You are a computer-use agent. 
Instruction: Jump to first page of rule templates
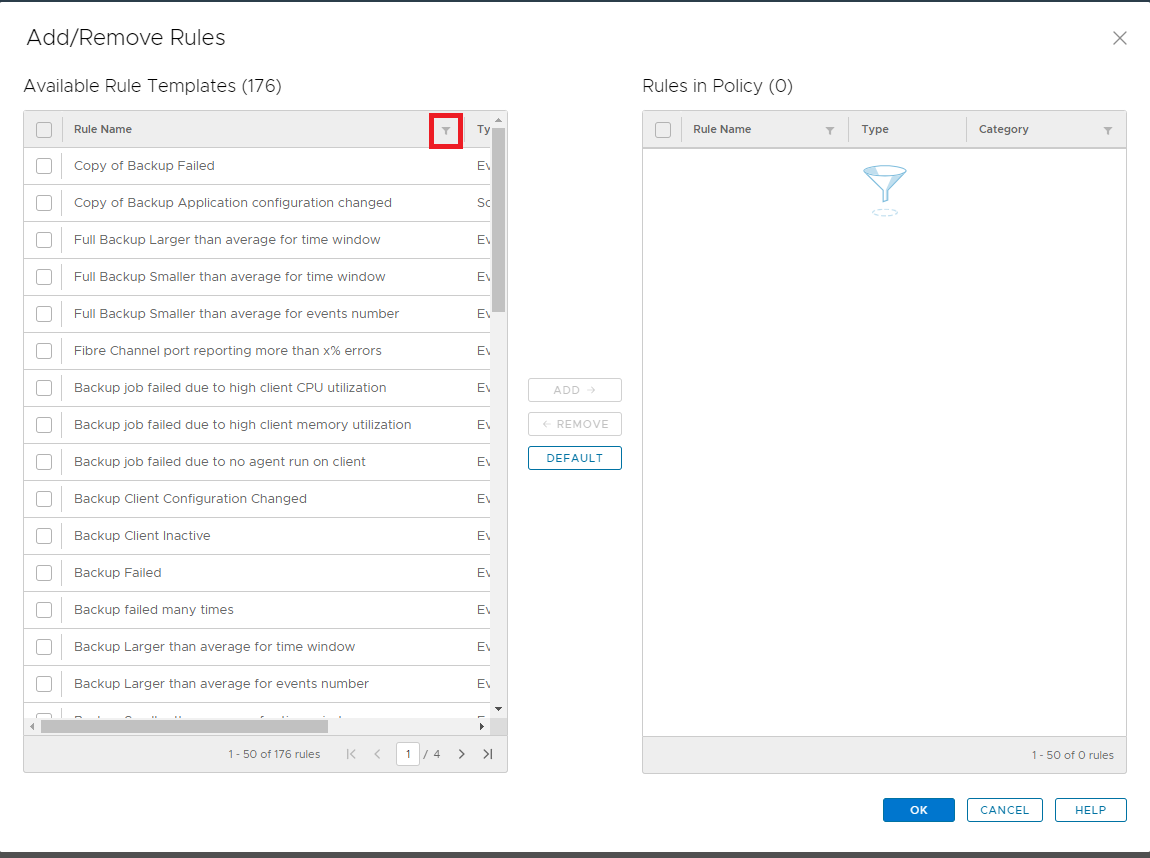point(351,753)
